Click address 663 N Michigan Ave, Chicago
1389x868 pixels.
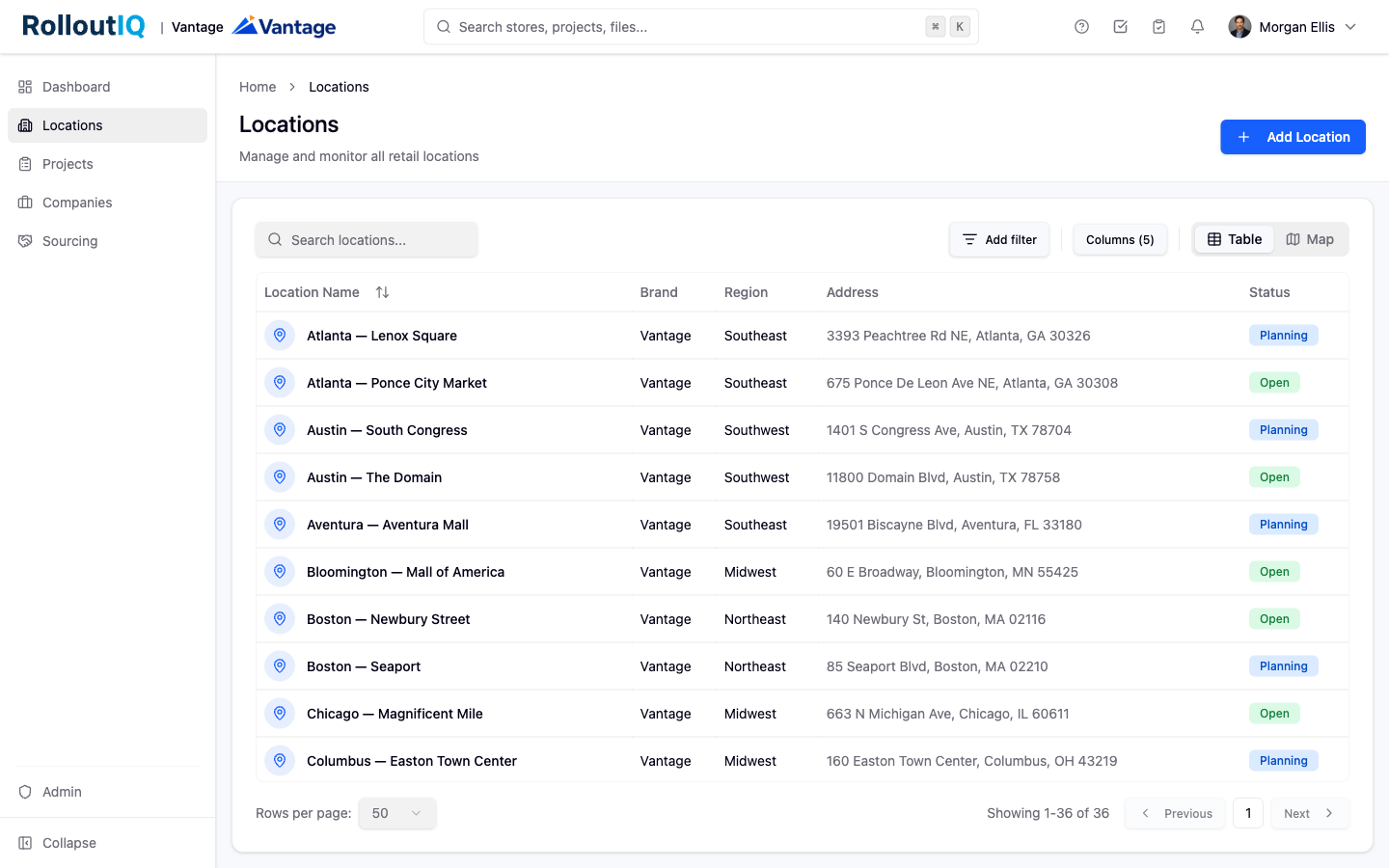[947, 714]
